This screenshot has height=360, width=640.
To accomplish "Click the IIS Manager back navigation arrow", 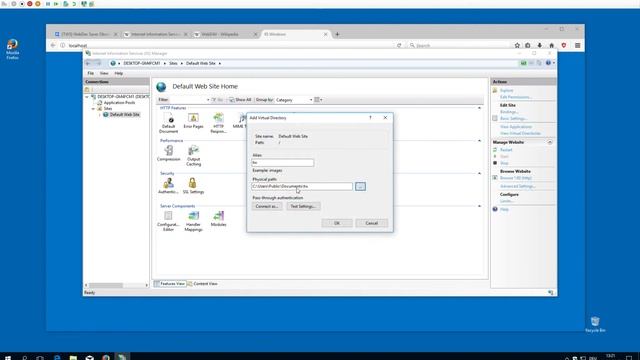I will [88, 63].
